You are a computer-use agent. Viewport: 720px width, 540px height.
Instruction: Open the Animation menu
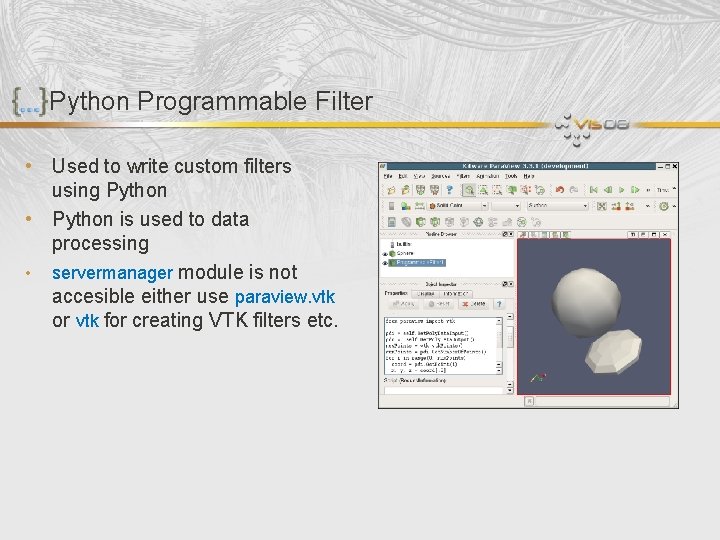[x=487, y=176]
